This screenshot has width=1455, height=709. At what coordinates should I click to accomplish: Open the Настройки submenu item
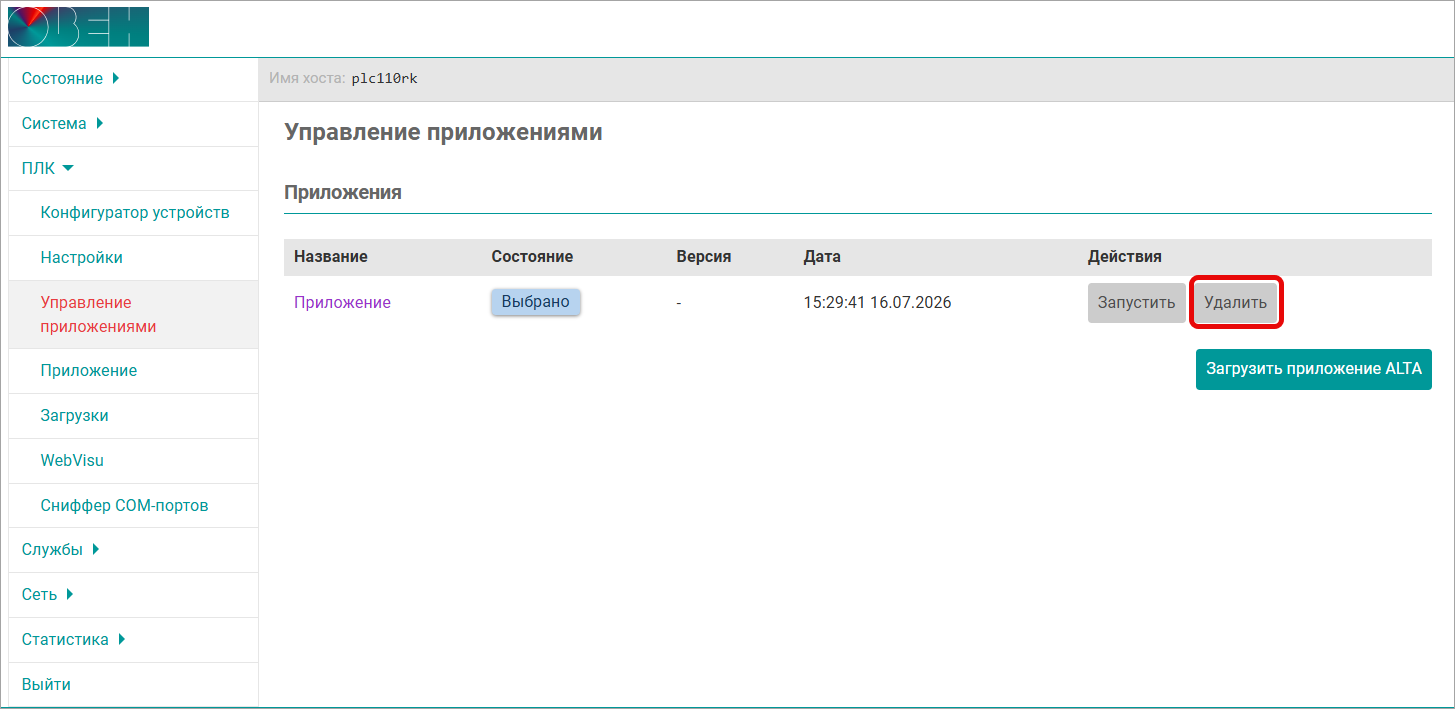coord(82,257)
